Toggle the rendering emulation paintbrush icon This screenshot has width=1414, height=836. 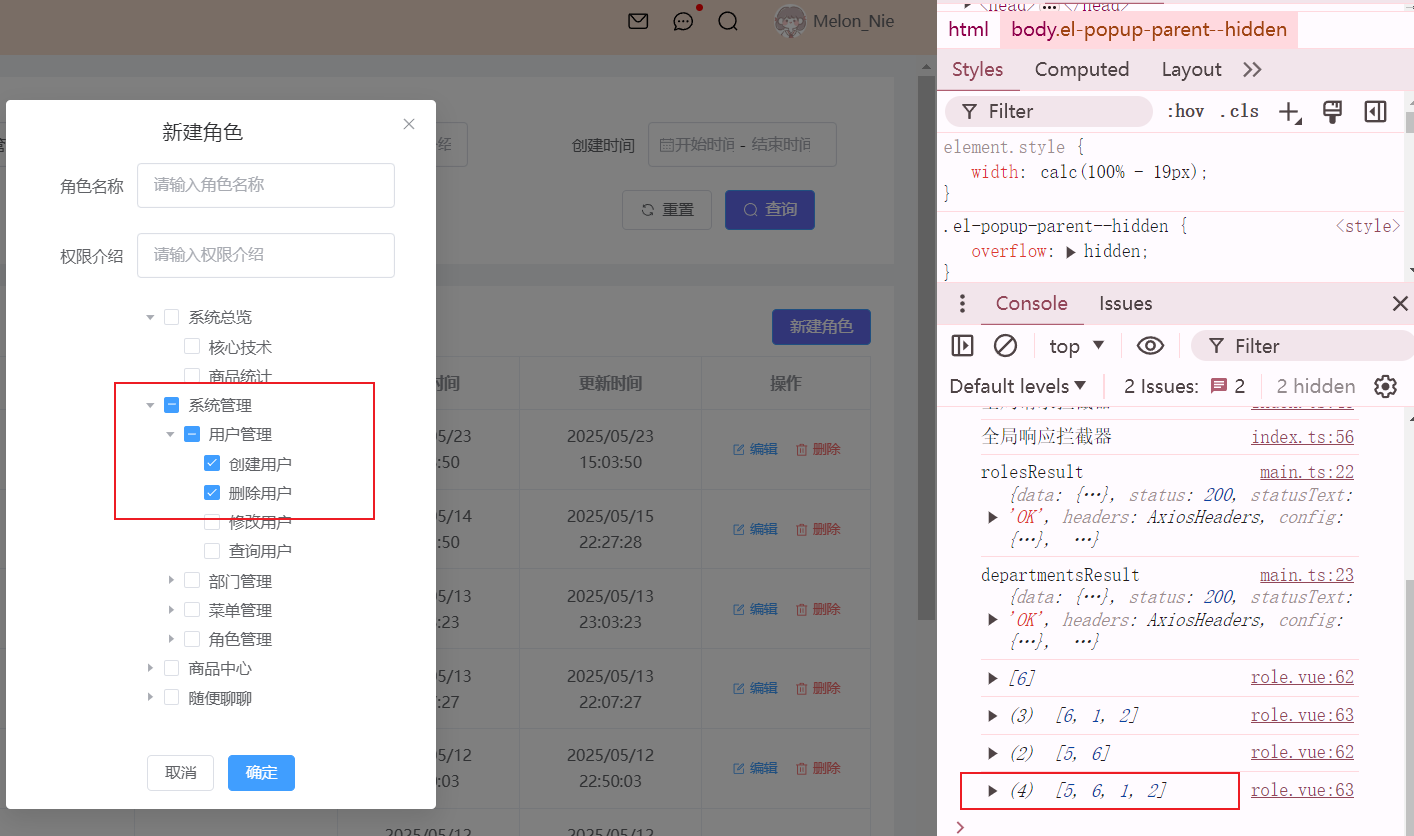(x=1332, y=111)
